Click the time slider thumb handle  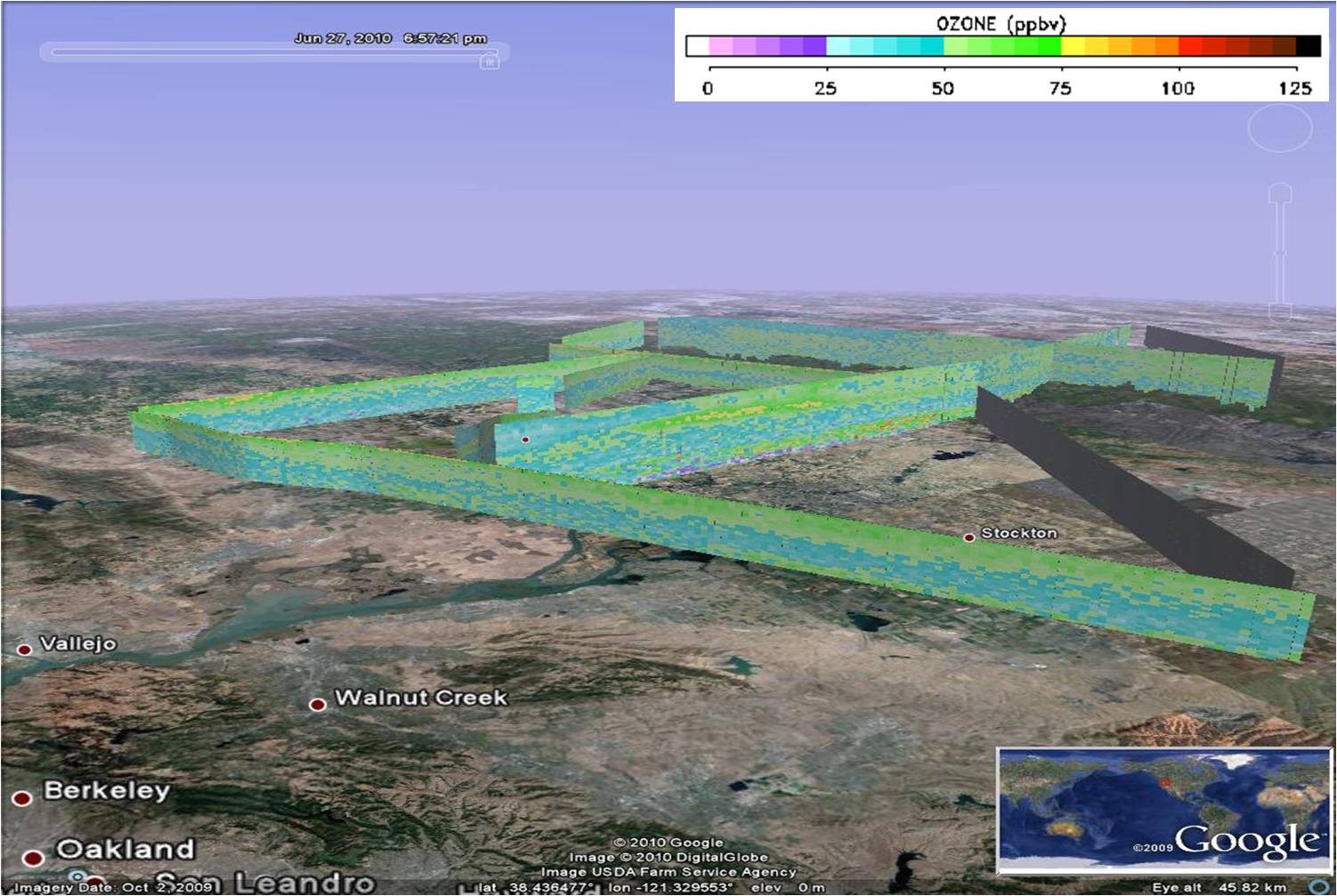tap(490, 61)
